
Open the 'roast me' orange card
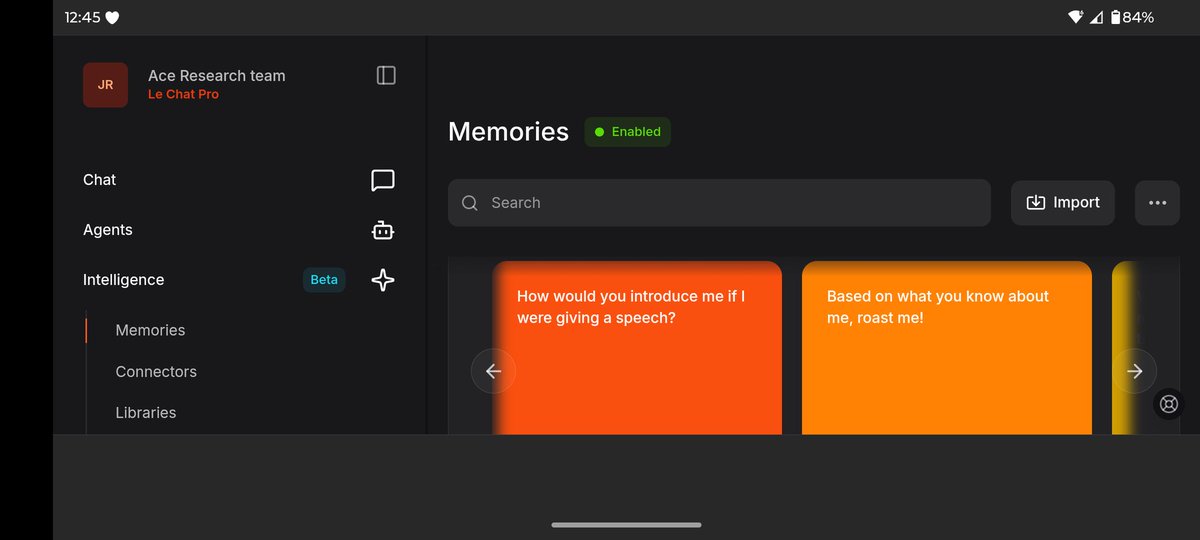click(947, 348)
